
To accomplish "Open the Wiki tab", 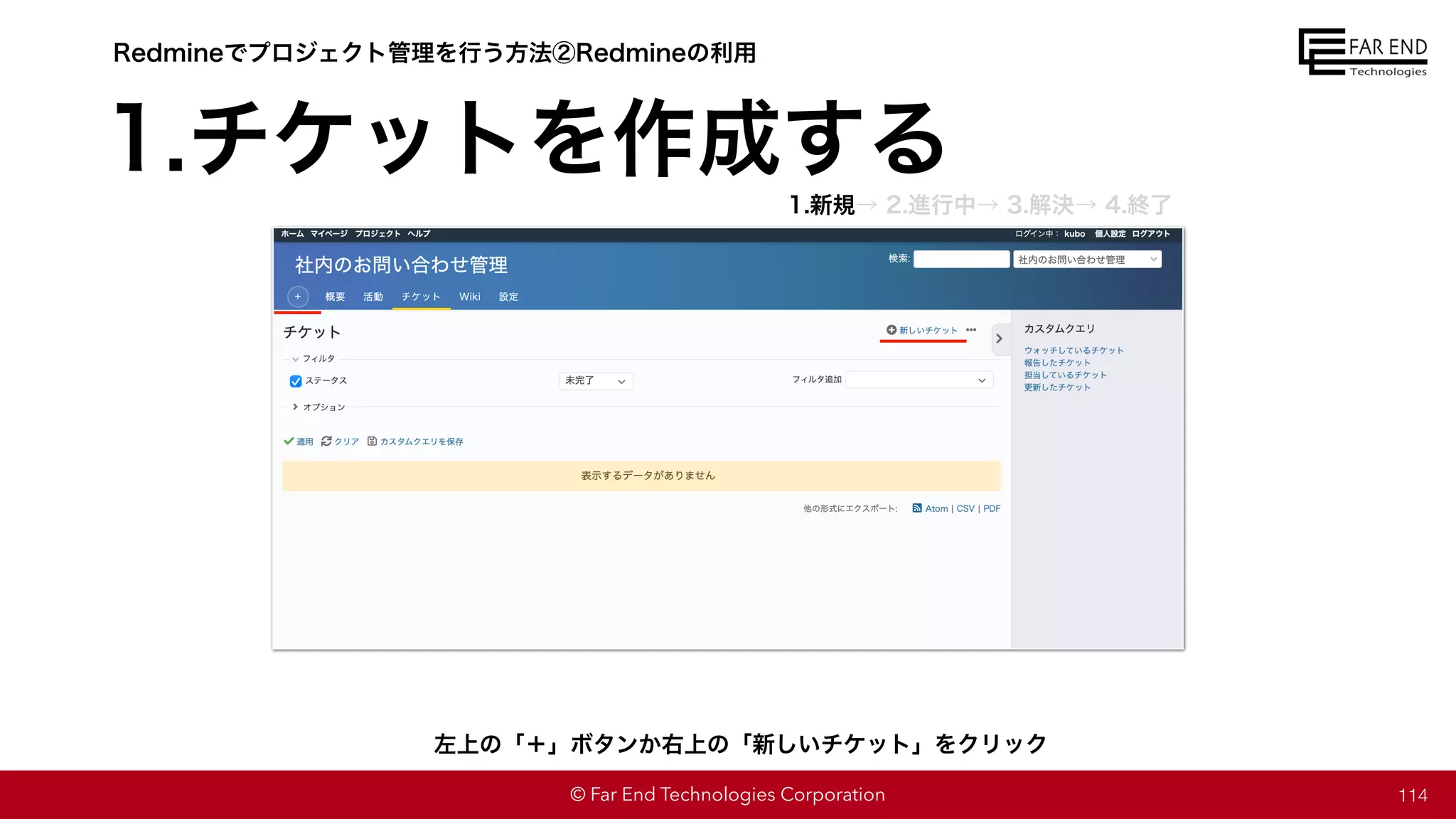I will pyautogui.click(x=470, y=296).
